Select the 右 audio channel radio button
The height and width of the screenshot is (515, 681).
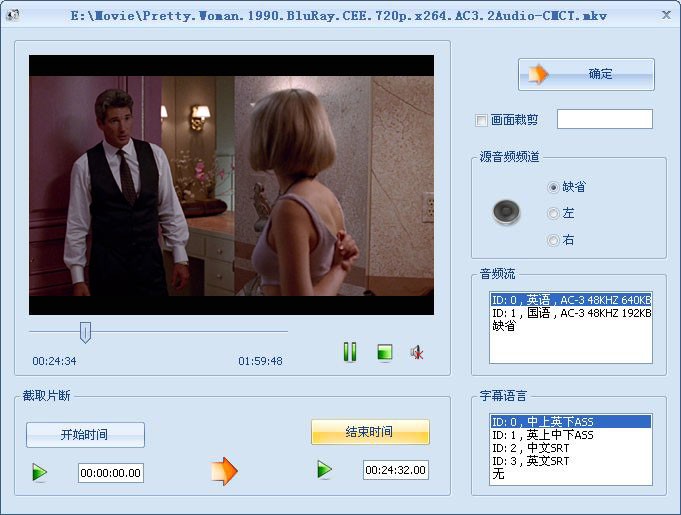[x=553, y=240]
